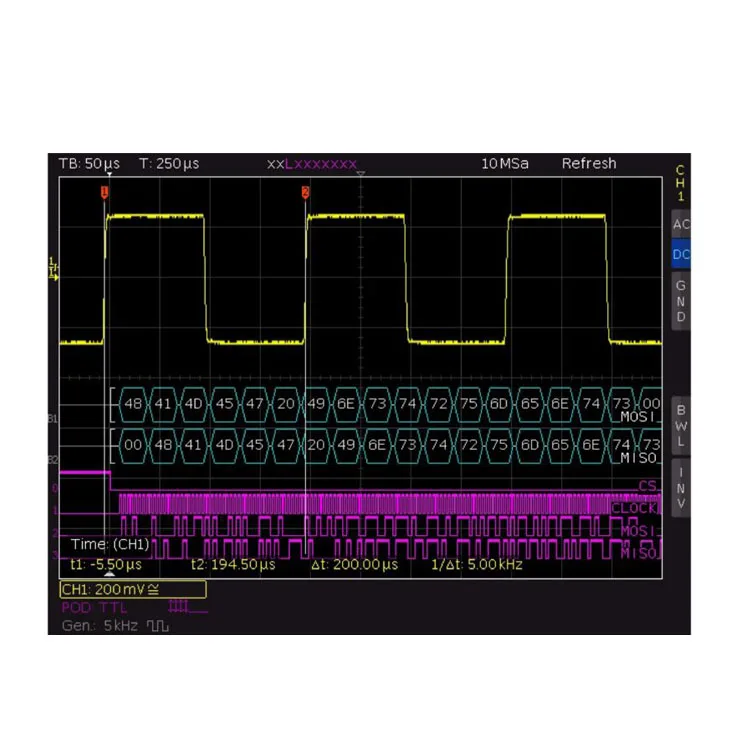Click the 1/Δt: 5.00kHz readout
The height and width of the screenshot is (750, 750).
476,565
